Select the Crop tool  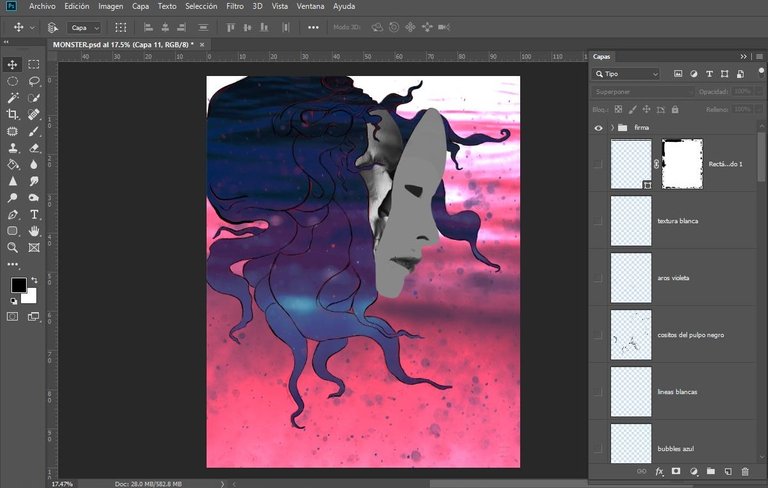[x=12, y=114]
